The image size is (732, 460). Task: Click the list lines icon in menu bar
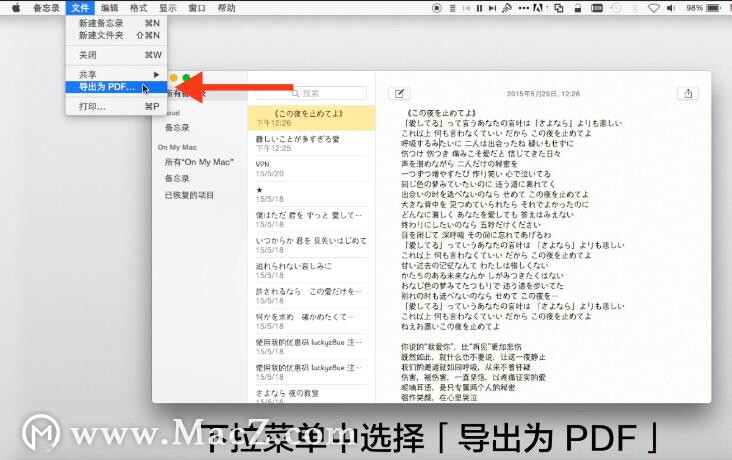coord(452,8)
